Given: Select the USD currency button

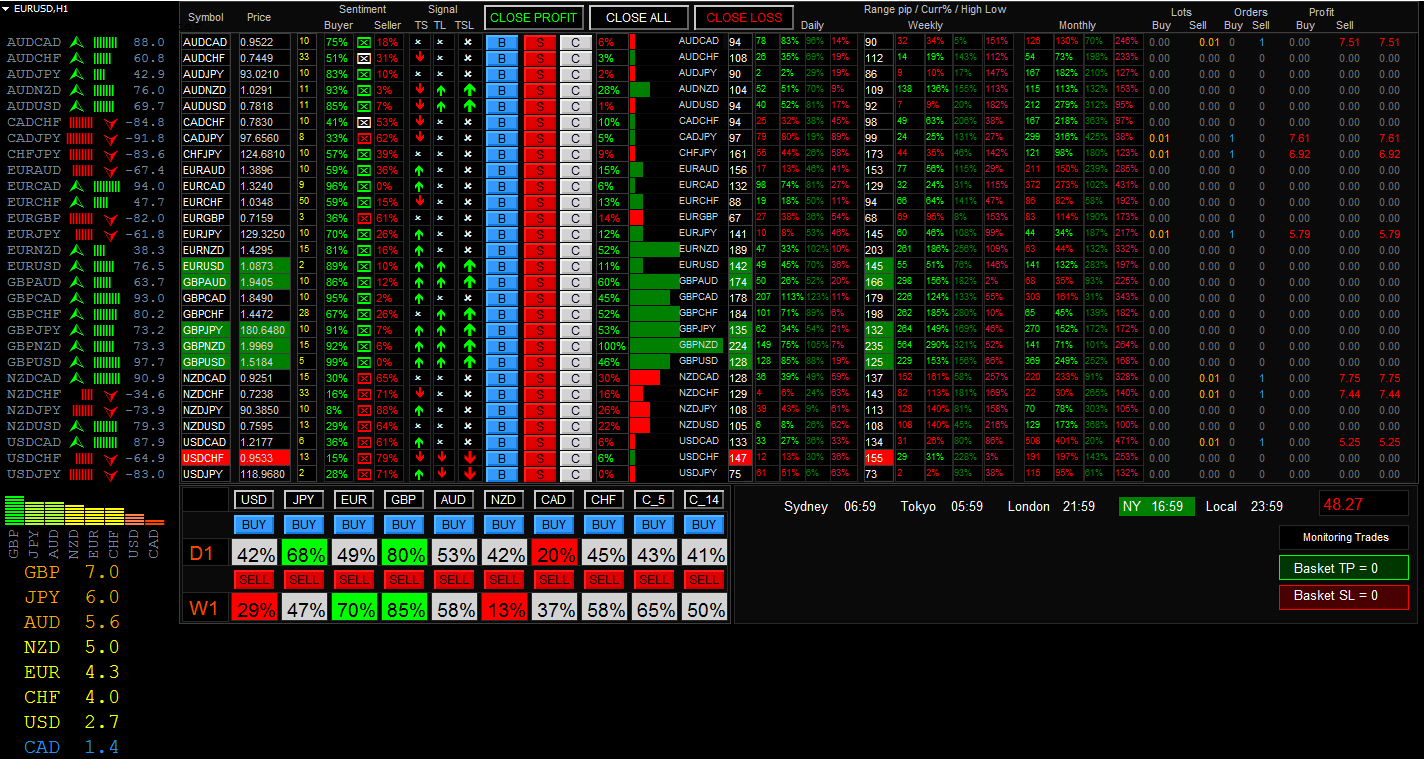Looking at the screenshot, I should click(254, 499).
